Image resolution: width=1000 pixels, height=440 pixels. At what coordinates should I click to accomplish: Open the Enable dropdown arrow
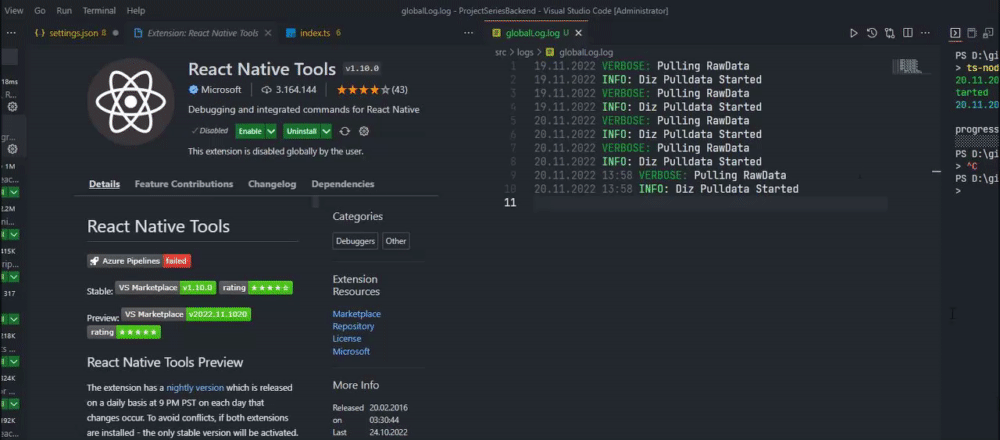pos(271,131)
